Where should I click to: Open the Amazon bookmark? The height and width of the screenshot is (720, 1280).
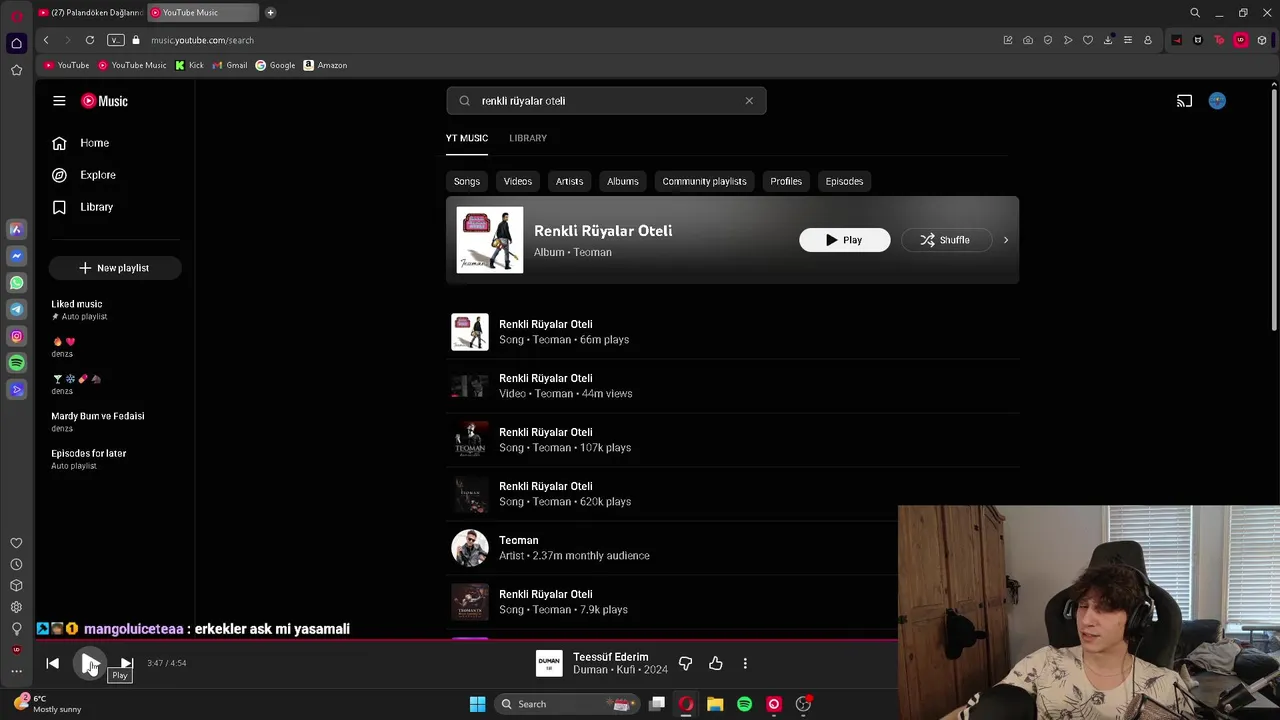click(325, 65)
